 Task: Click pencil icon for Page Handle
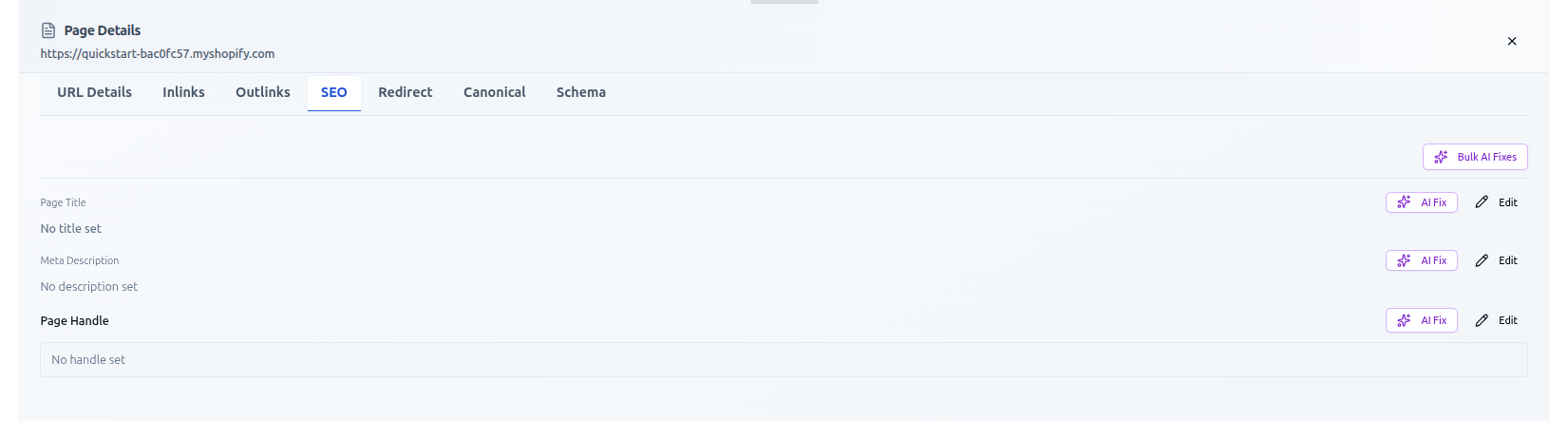click(1482, 320)
